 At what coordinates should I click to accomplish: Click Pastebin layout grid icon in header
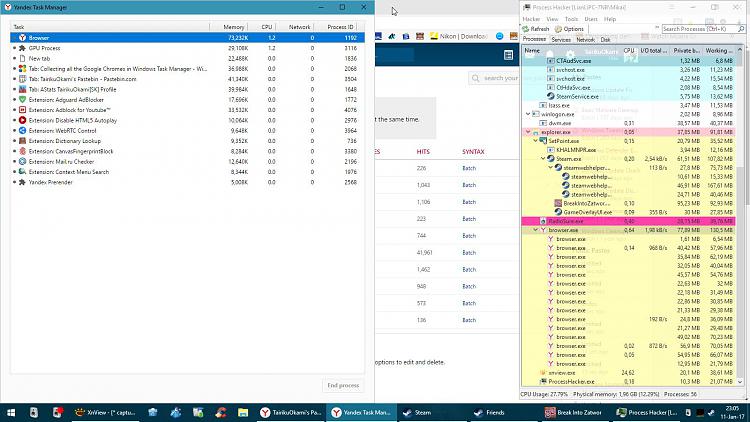508,56
